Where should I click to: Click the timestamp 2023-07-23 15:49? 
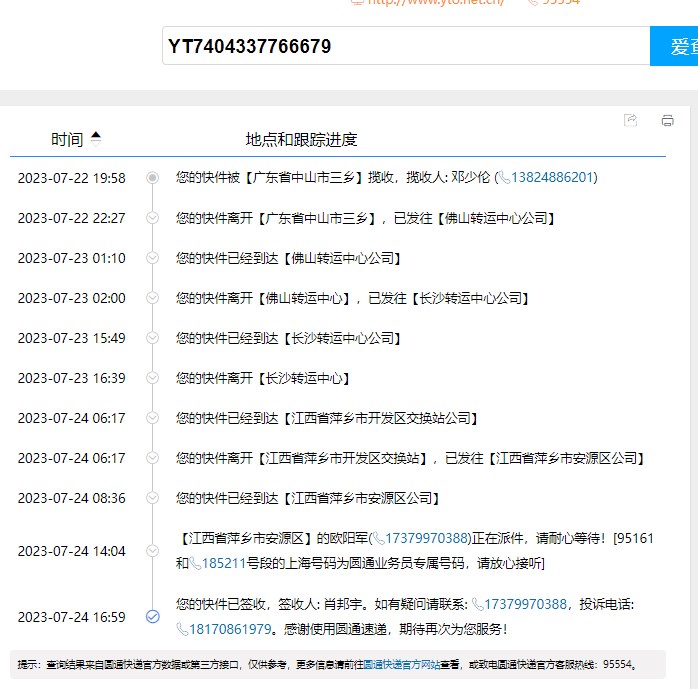pos(72,338)
